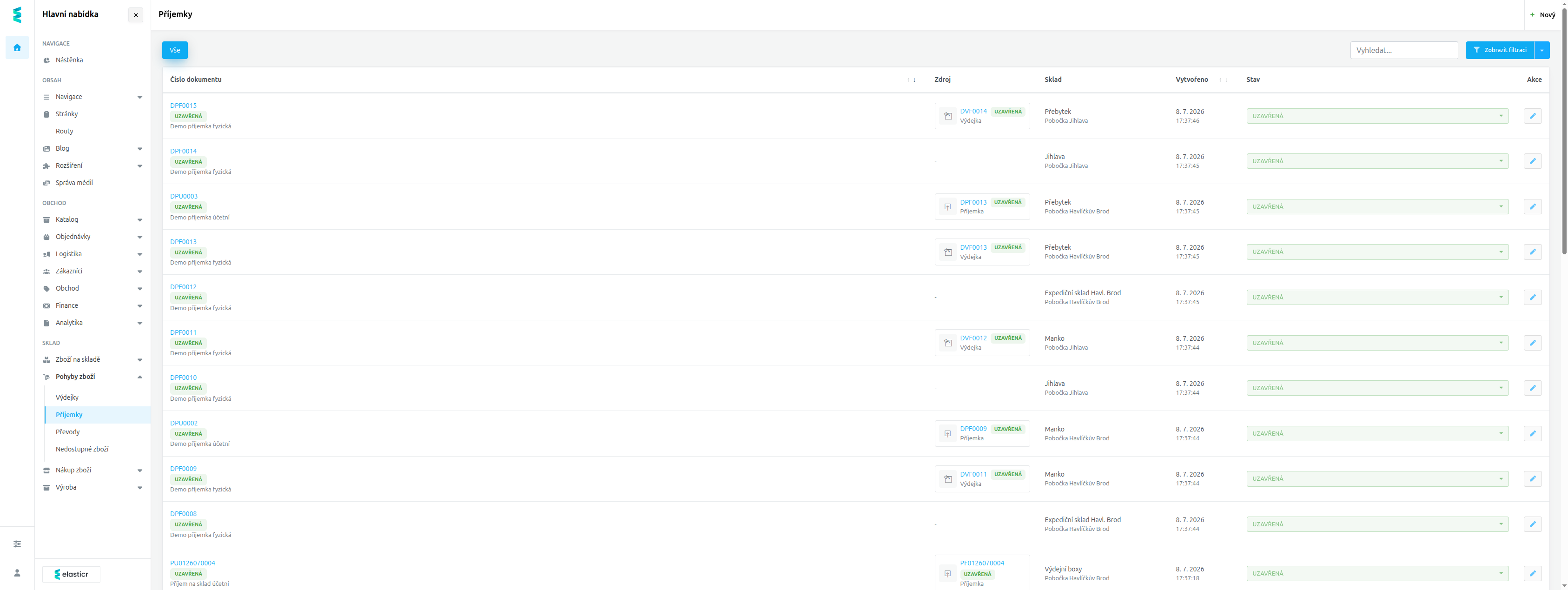Click the Katalog icon in sidebar
The width and height of the screenshot is (1568, 590).
[x=46, y=220]
